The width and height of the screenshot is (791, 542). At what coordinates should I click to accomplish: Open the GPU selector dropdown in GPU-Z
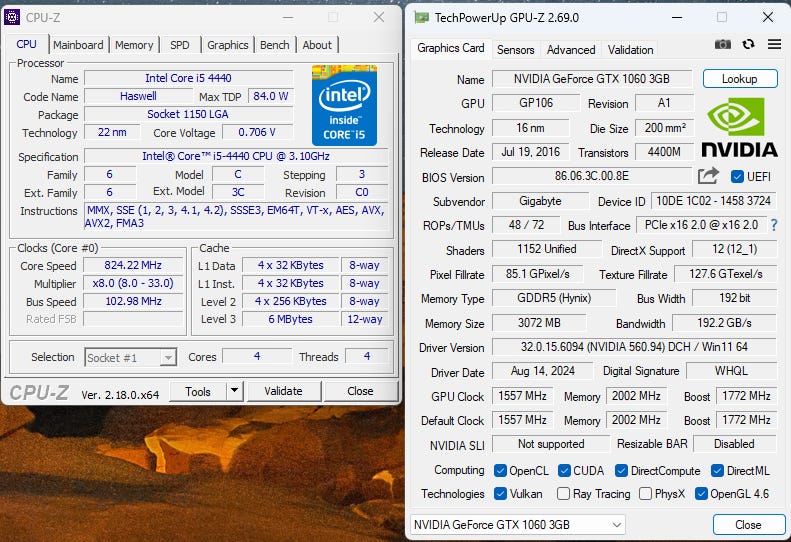pyautogui.click(x=518, y=525)
